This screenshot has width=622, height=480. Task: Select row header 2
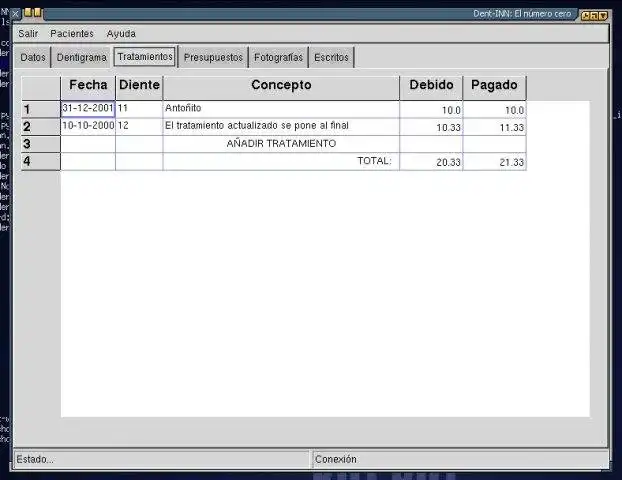(40, 127)
